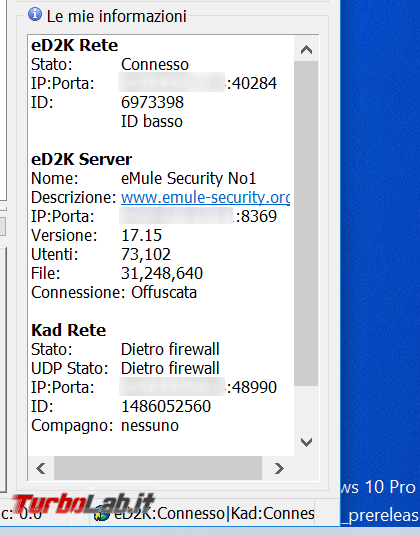Click the UDP Stato label

[70, 368]
